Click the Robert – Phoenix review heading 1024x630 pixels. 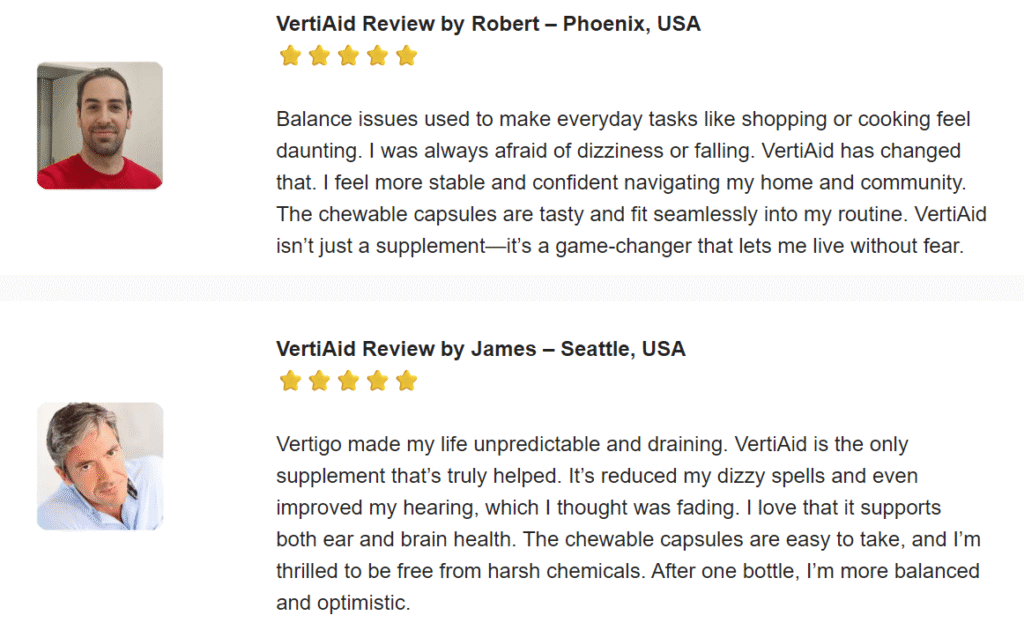click(488, 24)
